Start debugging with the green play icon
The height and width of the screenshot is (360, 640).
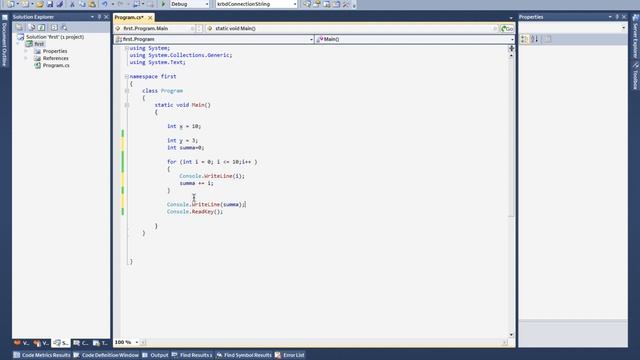pyautogui.click(x=163, y=4)
